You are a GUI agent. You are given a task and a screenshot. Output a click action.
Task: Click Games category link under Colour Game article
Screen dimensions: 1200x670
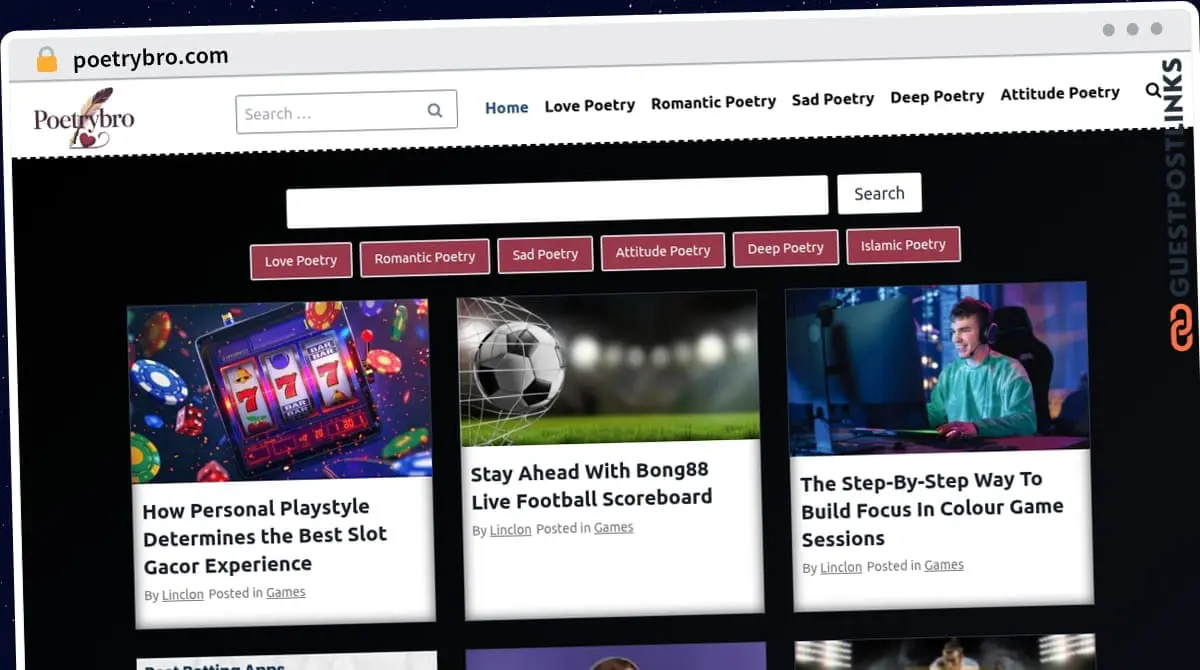click(943, 565)
